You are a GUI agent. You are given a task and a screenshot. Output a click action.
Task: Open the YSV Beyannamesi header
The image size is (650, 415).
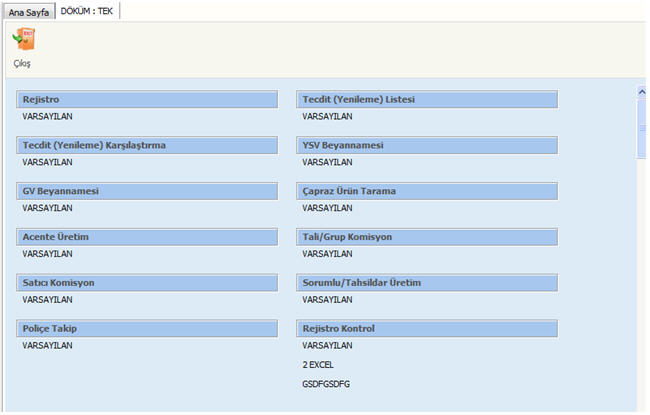coord(427,145)
